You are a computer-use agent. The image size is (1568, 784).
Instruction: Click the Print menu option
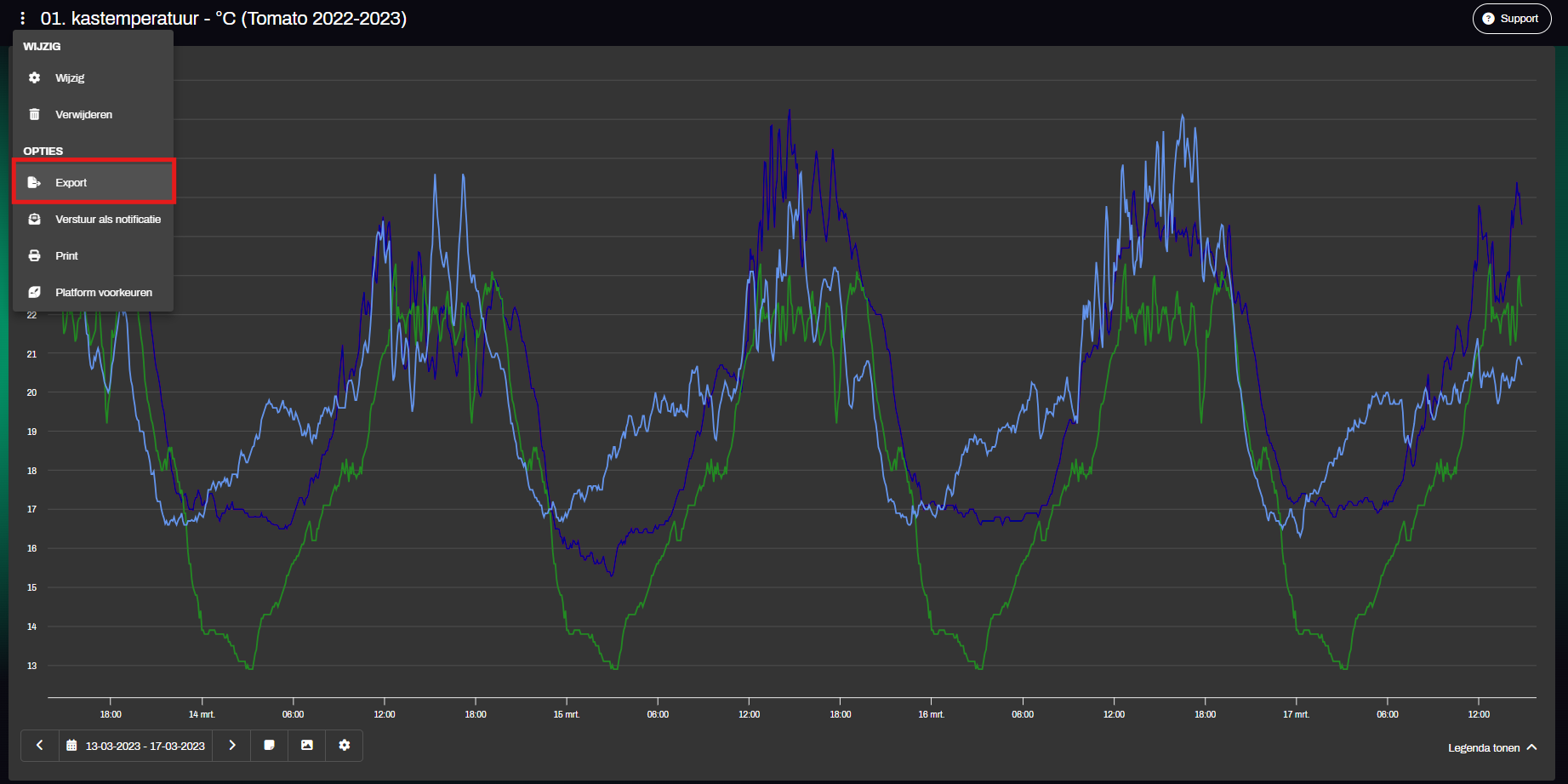[x=66, y=256]
